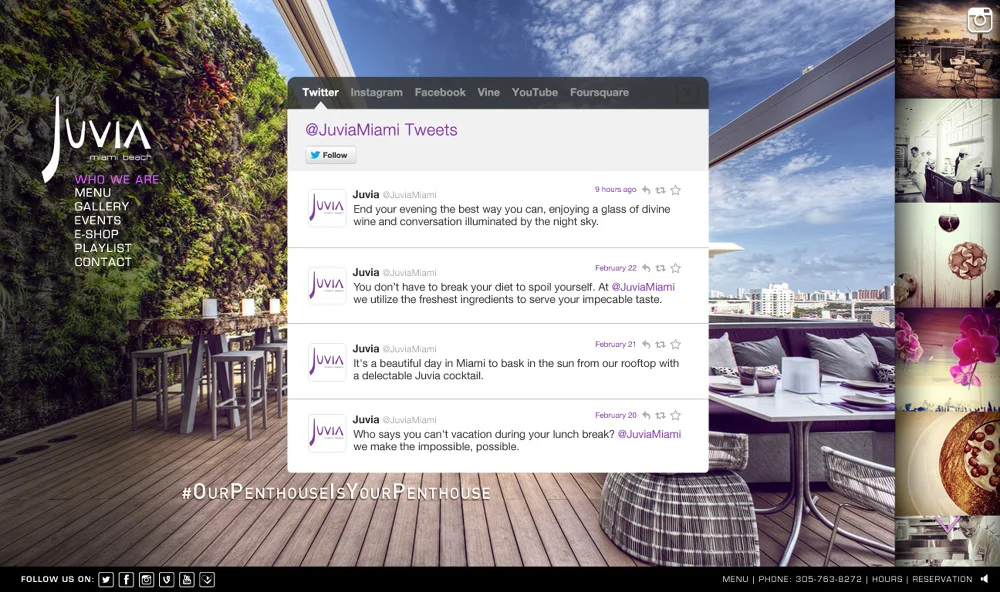Favorite the February 21 tweet
The width and height of the screenshot is (1000, 592).
point(675,344)
